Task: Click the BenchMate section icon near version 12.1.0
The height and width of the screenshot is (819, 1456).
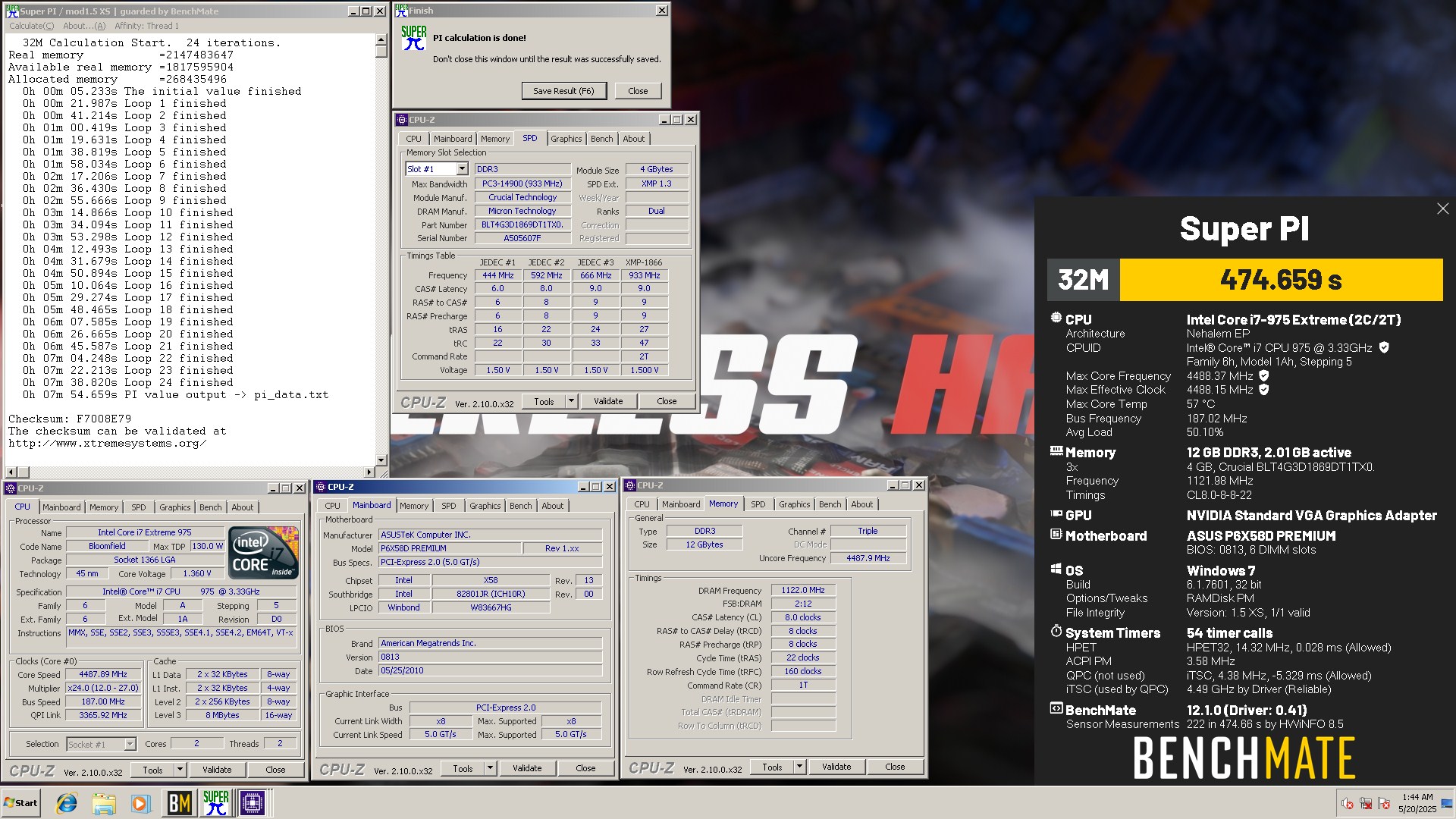Action: tap(1056, 709)
